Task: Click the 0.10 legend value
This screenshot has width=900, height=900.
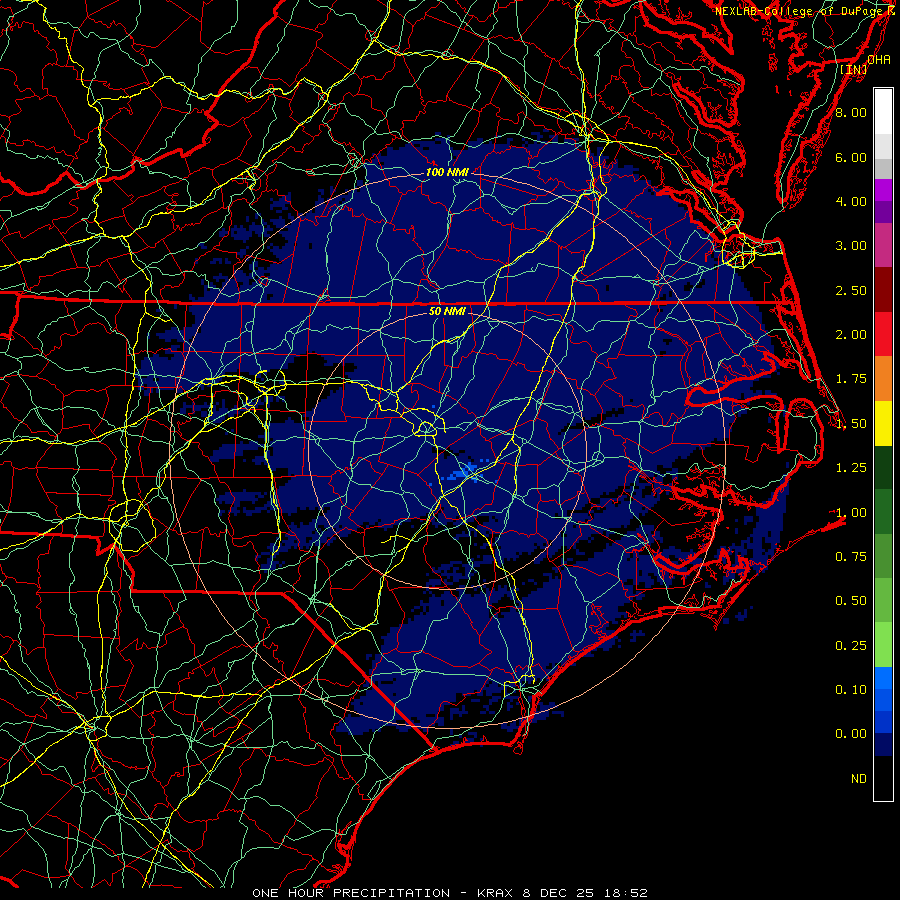Action: pos(851,690)
